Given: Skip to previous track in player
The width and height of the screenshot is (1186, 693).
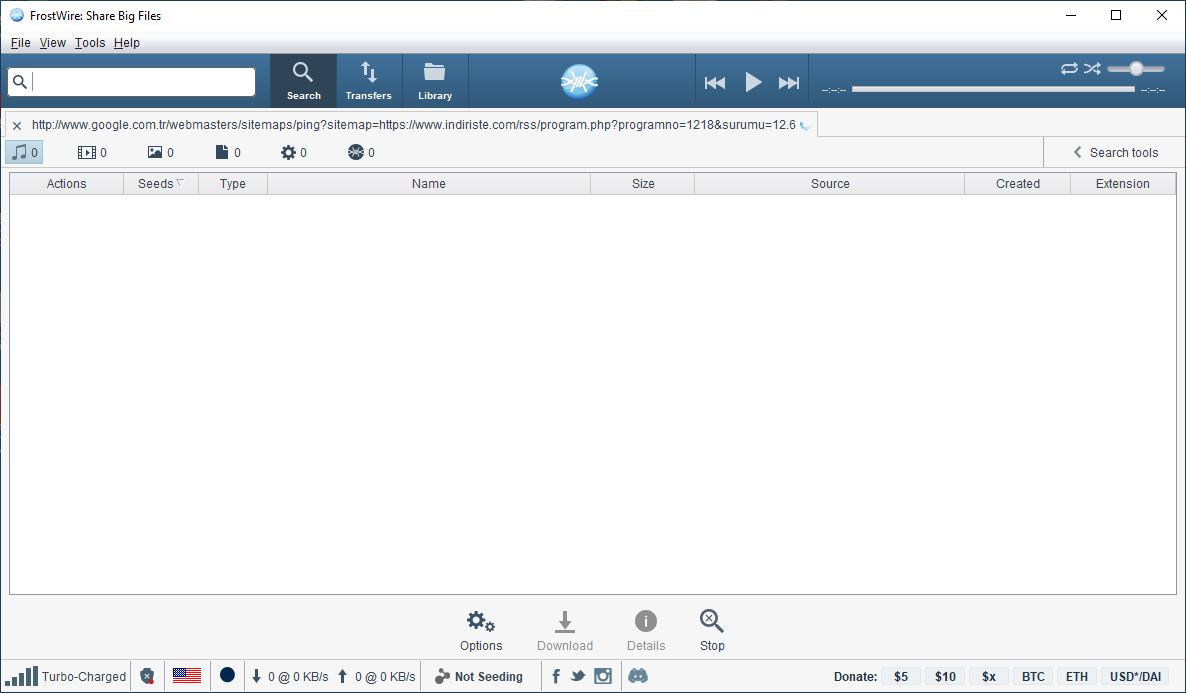Looking at the screenshot, I should [x=715, y=82].
